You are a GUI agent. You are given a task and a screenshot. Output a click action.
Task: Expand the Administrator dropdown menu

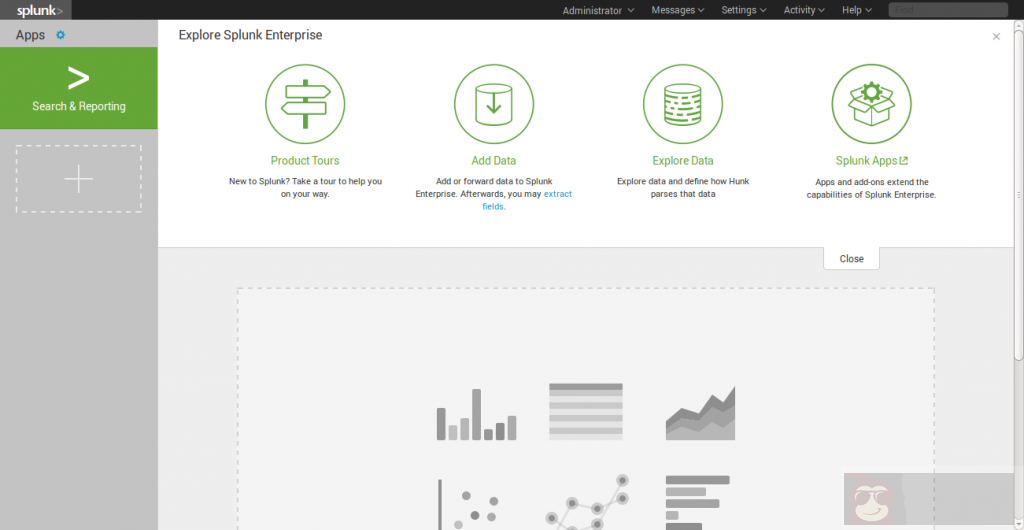pyautogui.click(x=598, y=10)
